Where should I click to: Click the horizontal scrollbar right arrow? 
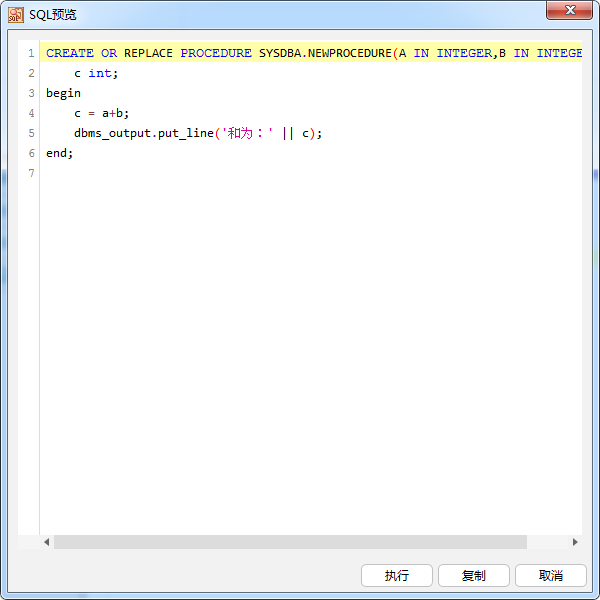(575, 542)
